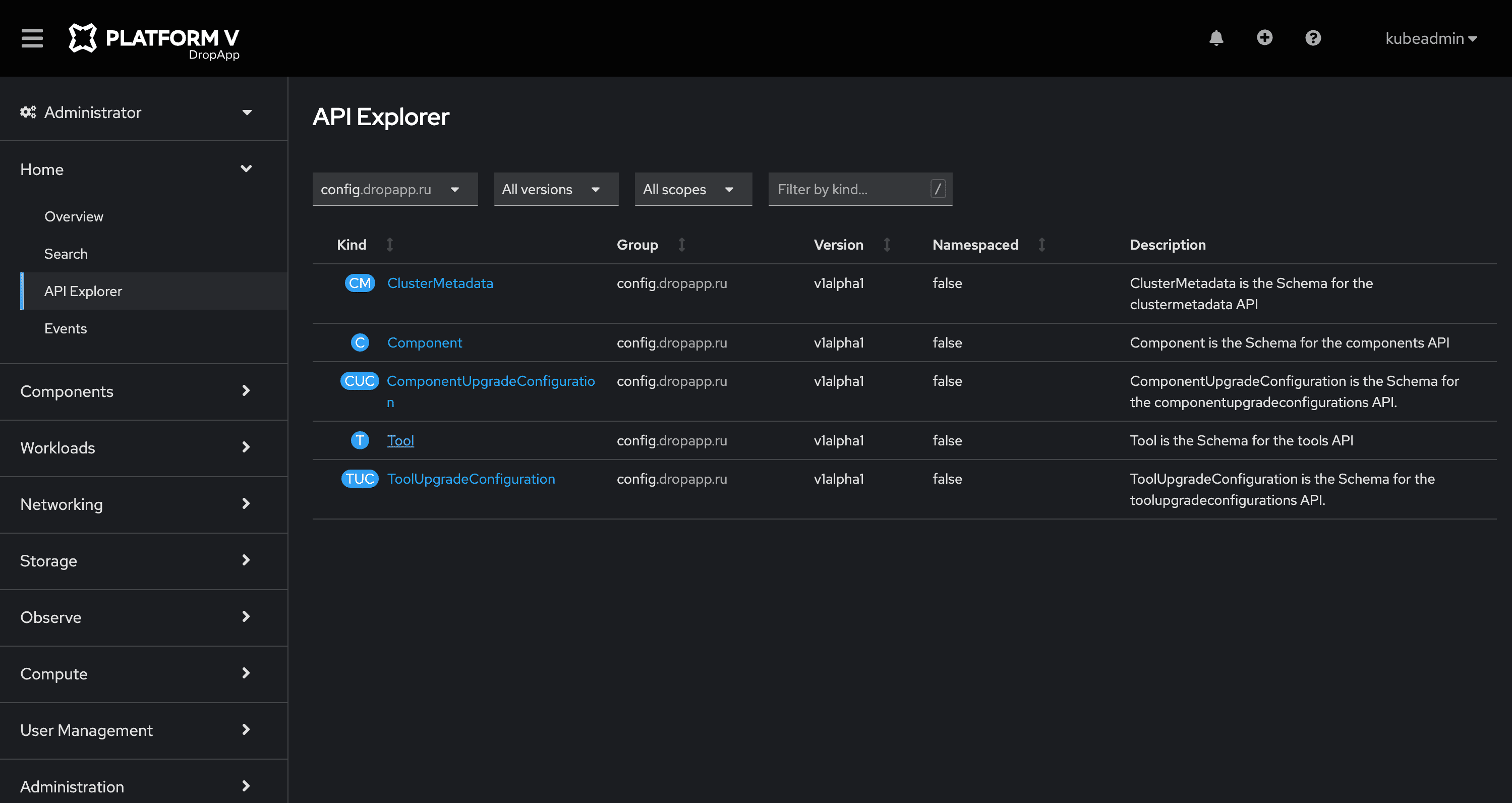Click the C resource badge
Image resolution: width=1512 pixels, height=803 pixels.
360,342
